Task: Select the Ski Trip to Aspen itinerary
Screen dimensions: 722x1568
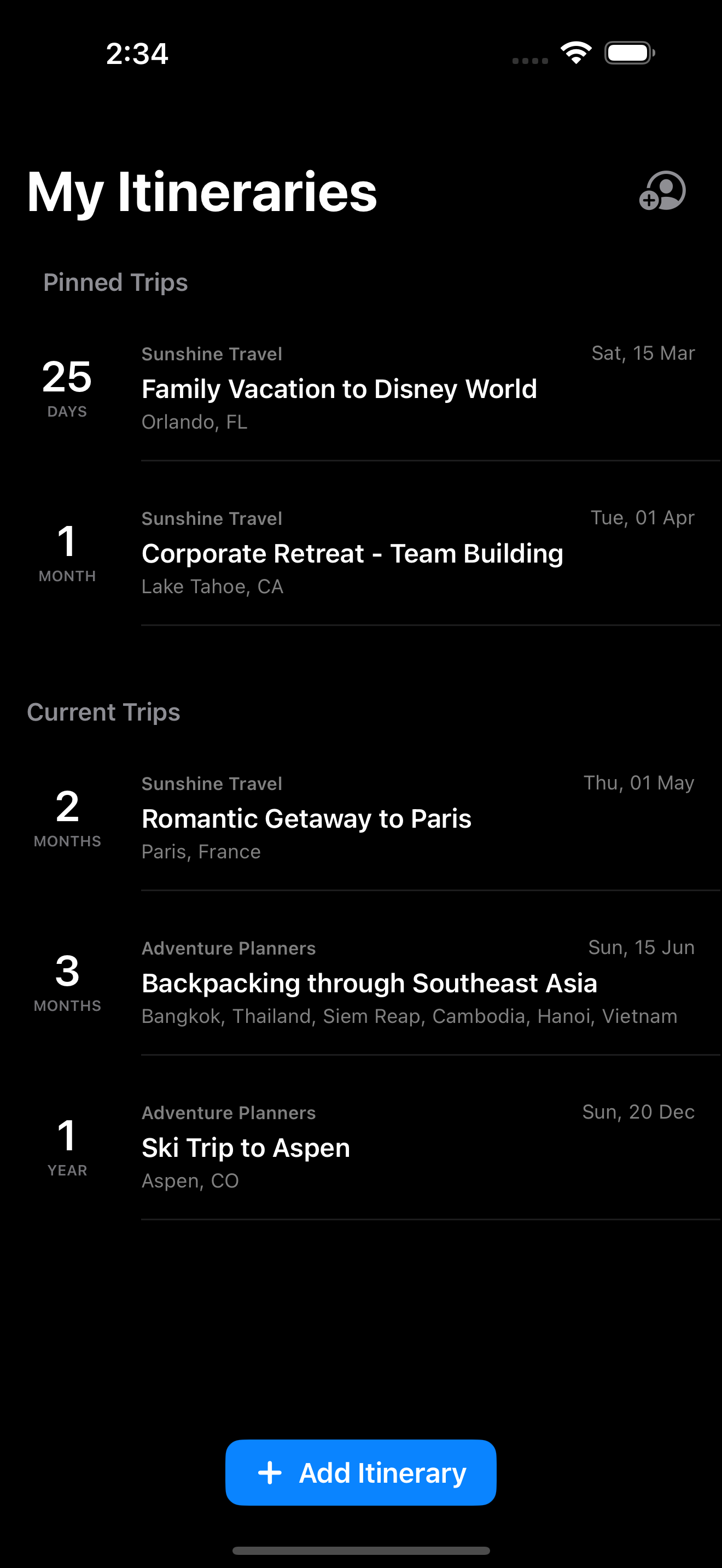Action: pyautogui.click(x=246, y=1148)
